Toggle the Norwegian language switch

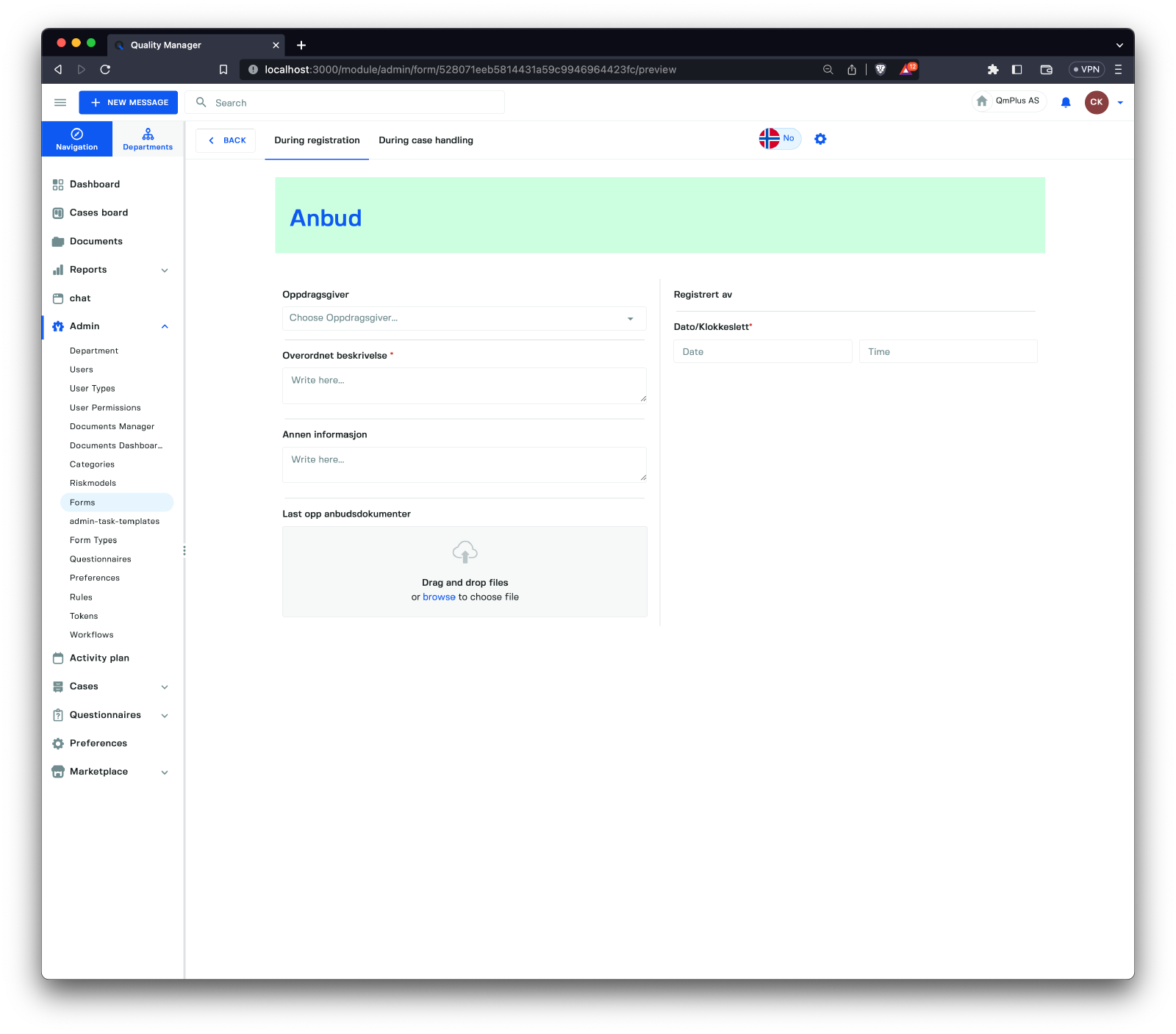(x=779, y=139)
